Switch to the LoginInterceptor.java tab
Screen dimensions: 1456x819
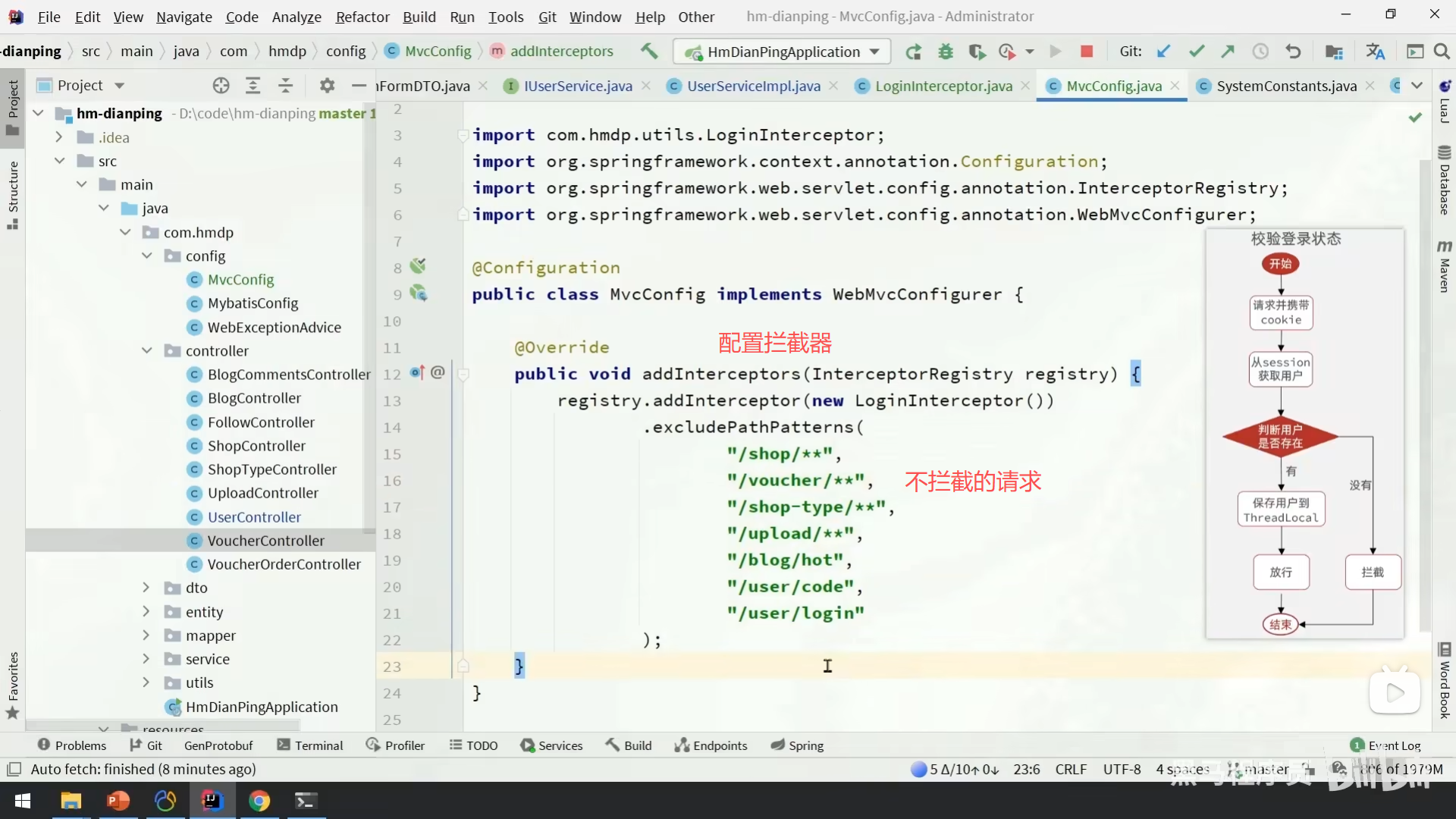[x=943, y=86]
